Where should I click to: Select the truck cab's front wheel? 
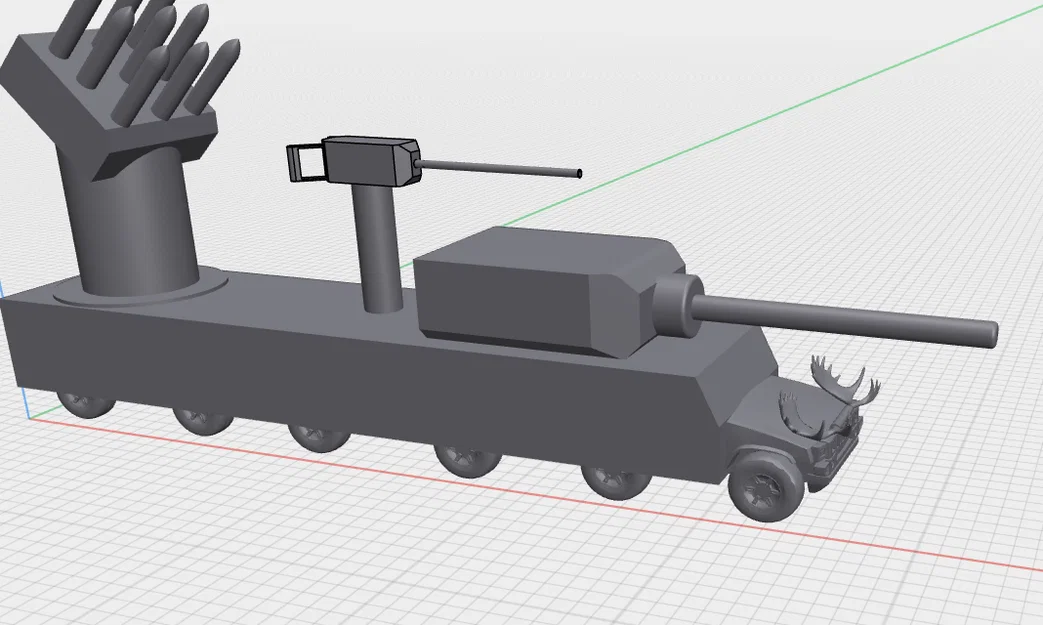click(x=765, y=485)
